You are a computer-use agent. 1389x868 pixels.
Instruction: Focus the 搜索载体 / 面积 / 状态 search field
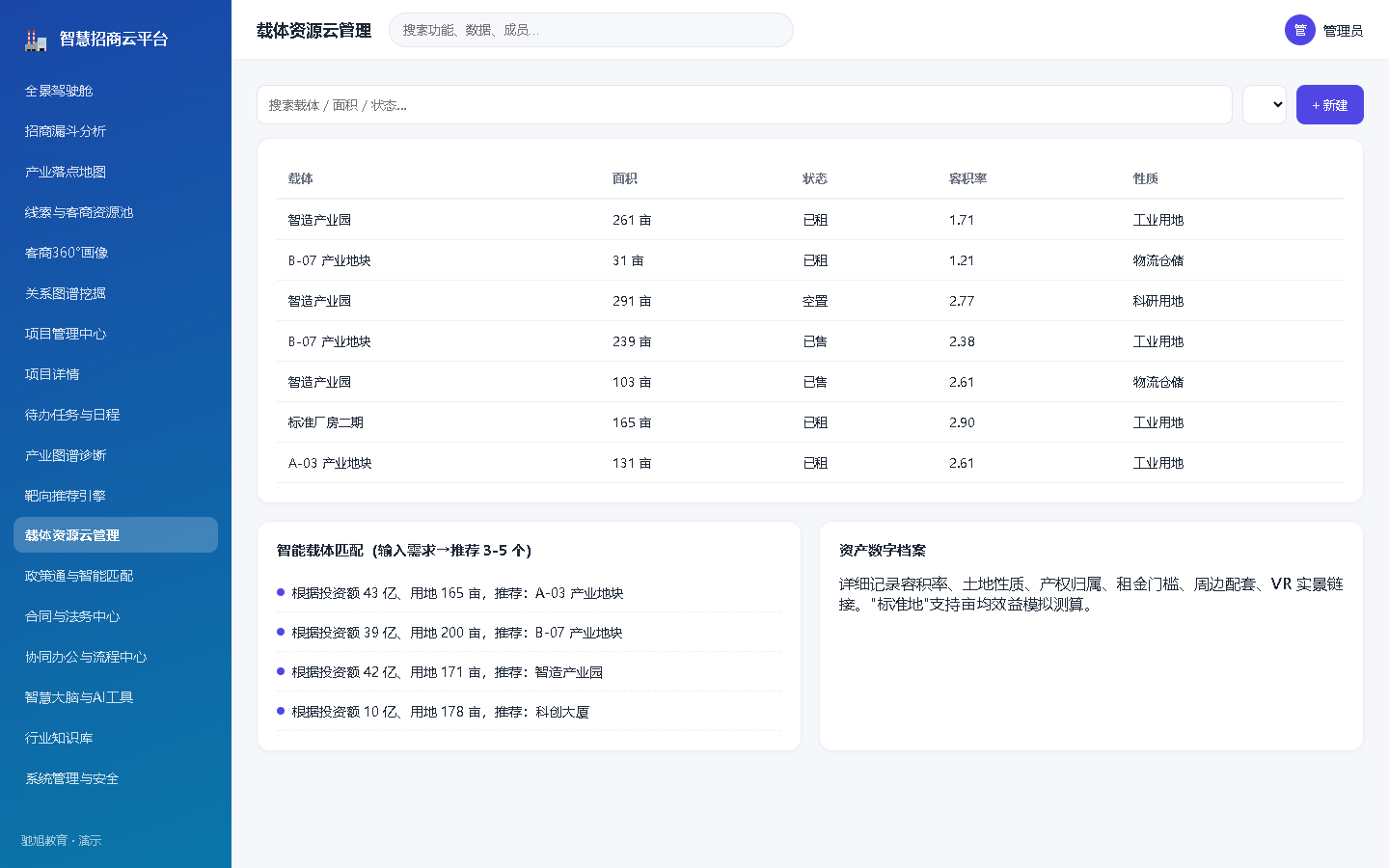tap(745, 105)
